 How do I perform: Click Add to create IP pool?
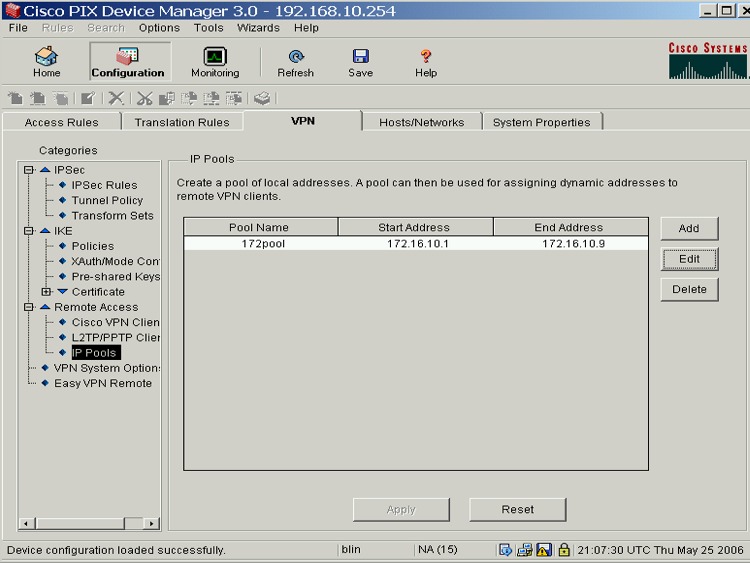pyautogui.click(x=689, y=229)
